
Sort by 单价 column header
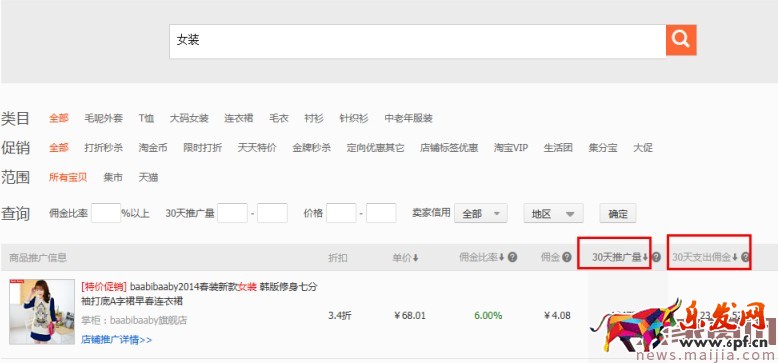point(405,257)
